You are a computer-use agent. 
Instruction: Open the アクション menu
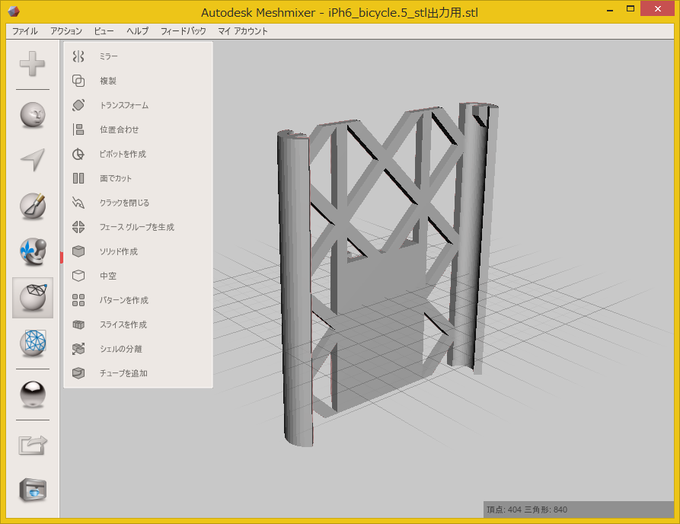click(x=66, y=31)
